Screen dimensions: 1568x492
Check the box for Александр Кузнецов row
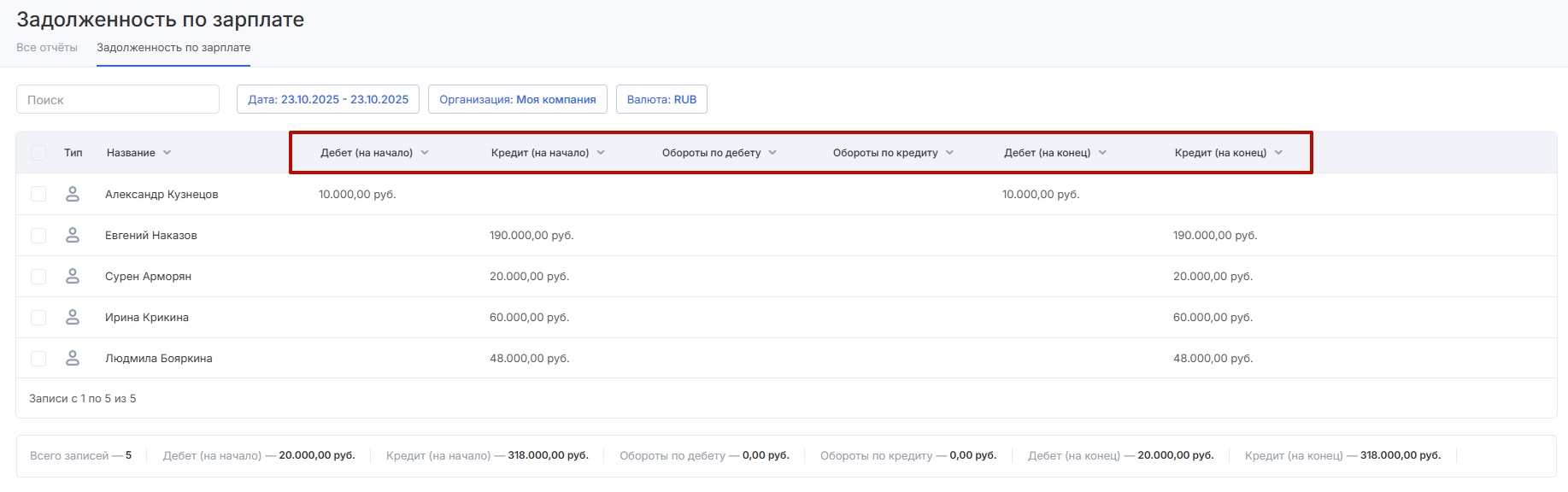click(38, 194)
